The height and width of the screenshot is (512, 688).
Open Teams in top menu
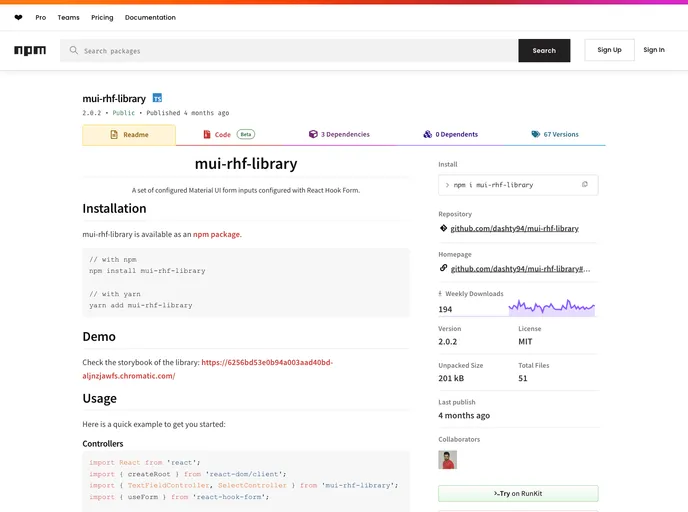(x=68, y=18)
